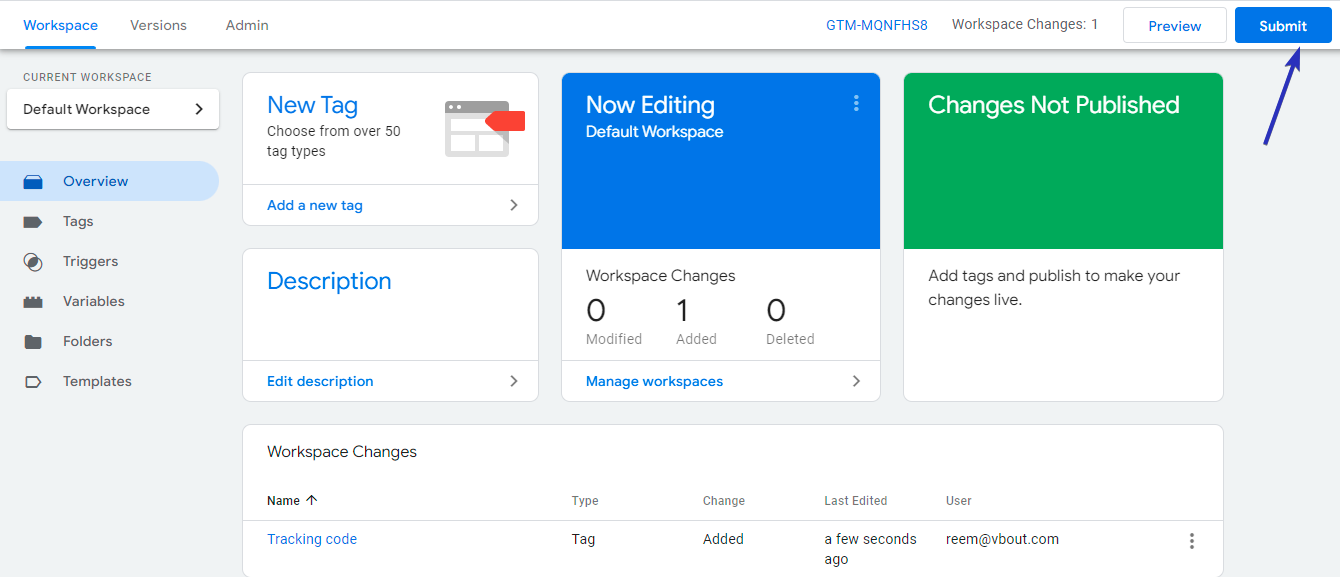Open the Tracking code tag link
Image resolution: width=1340 pixels, height=577 pixels.
(x=312, y=539)
